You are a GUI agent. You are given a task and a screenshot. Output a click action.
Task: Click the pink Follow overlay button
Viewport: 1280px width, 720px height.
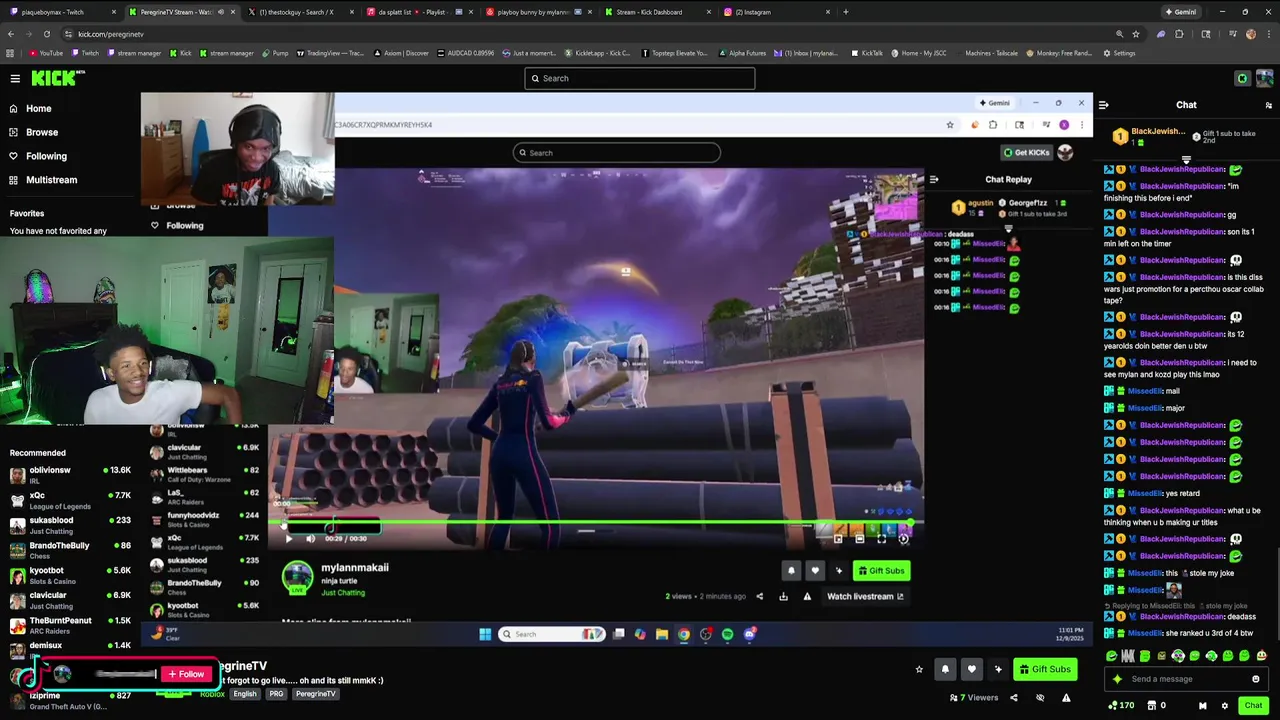tap(185, 674)
